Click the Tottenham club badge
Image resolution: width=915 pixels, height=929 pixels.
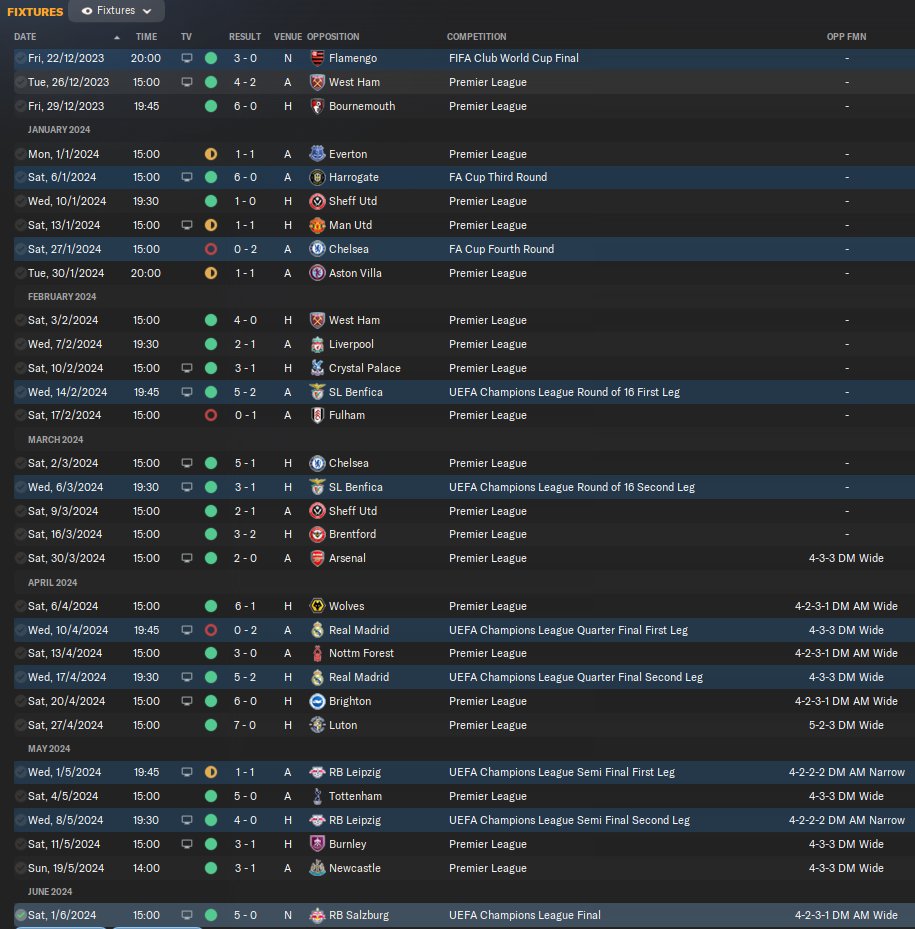318,796
